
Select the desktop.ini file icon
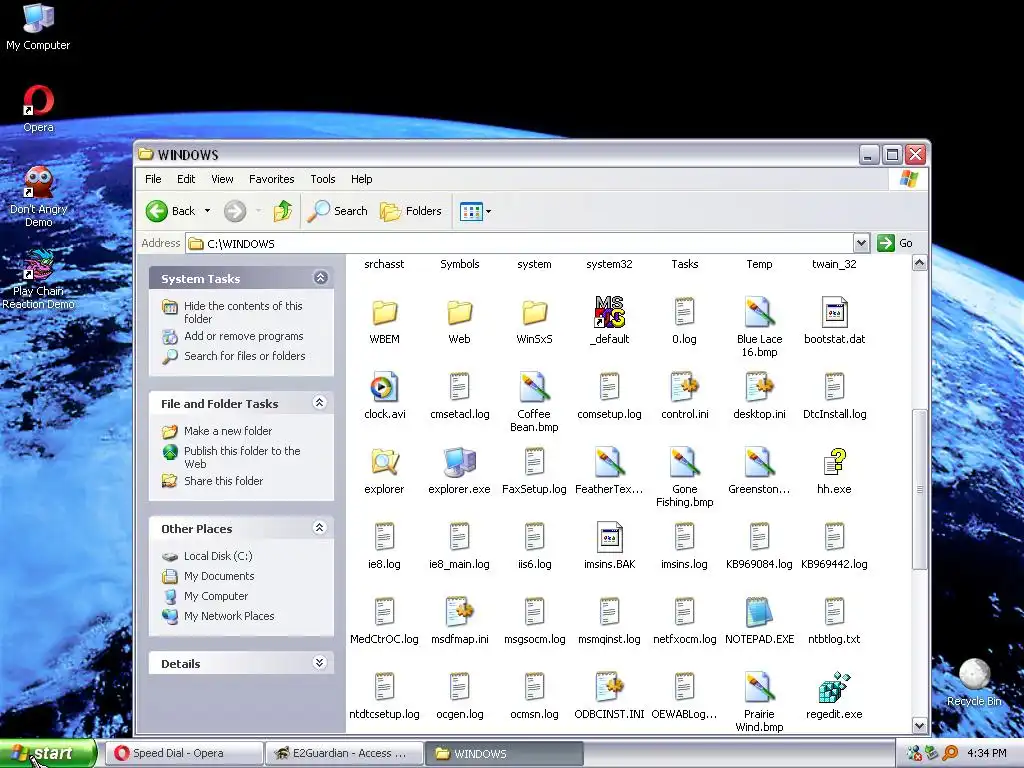[760, 387]
